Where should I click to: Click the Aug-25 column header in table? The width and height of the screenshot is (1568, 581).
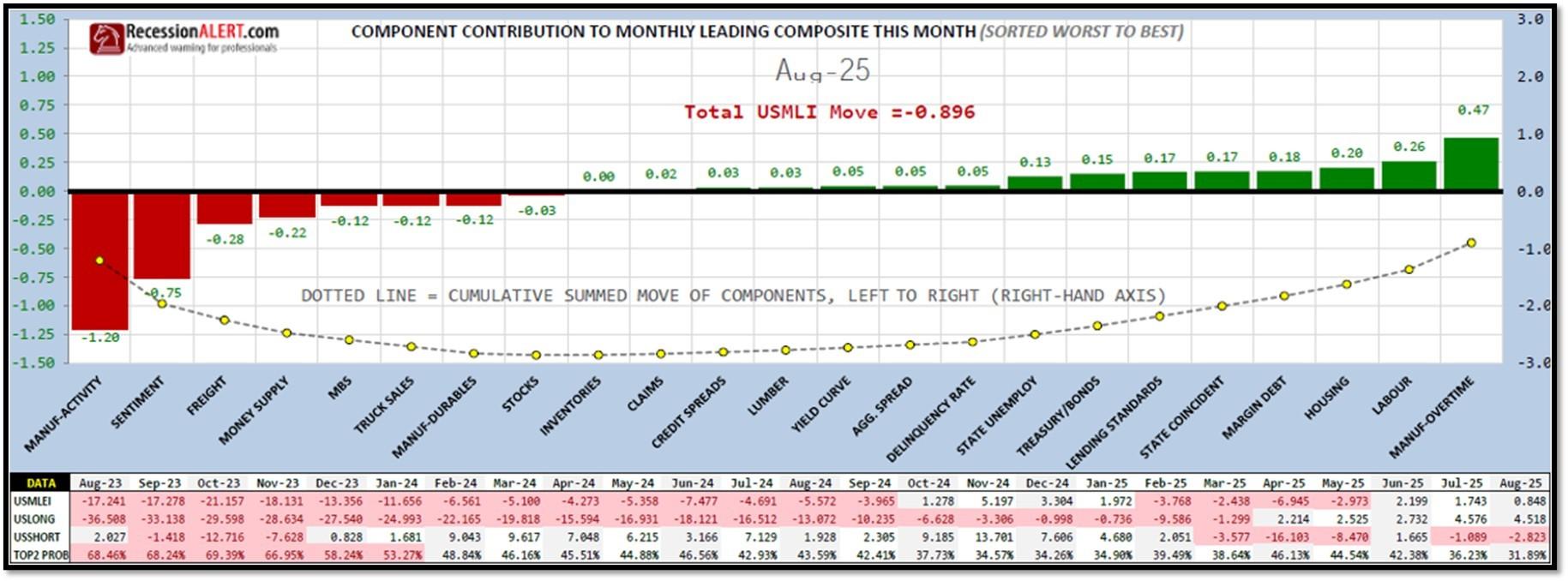coord(1520,483)
